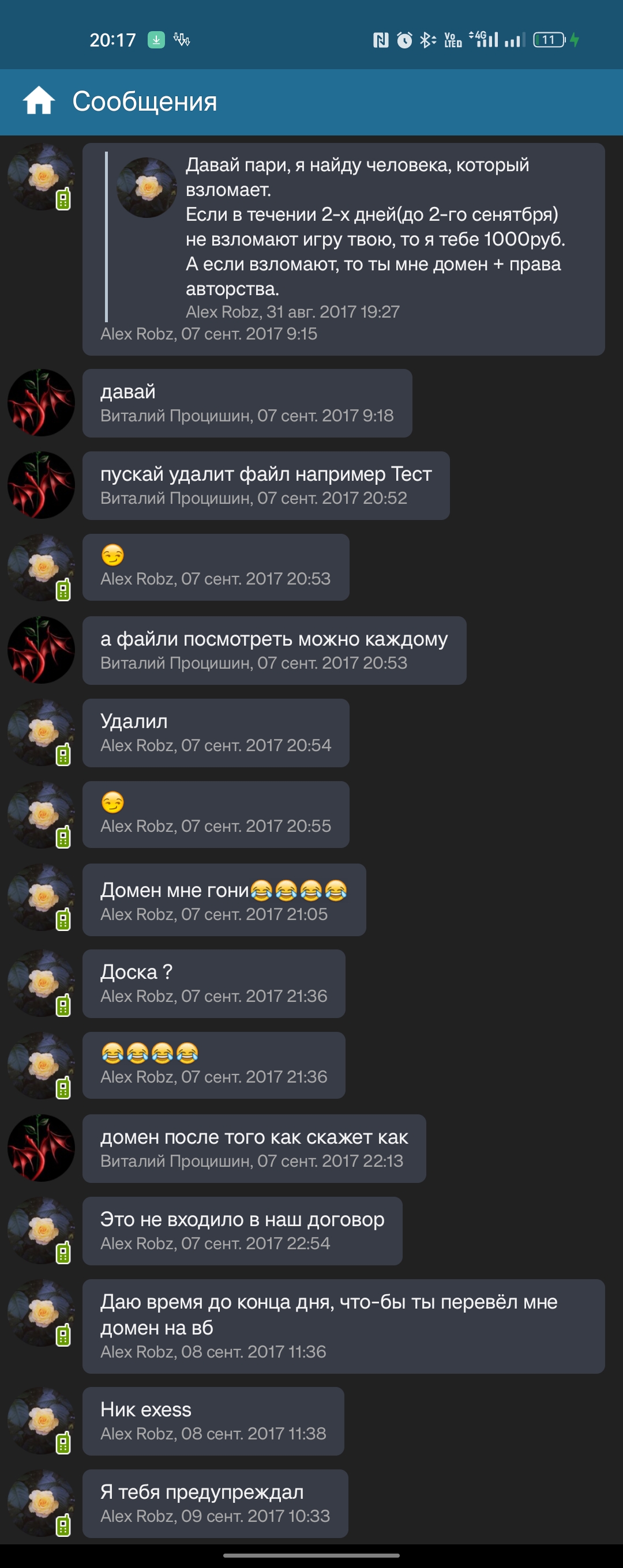Tap the battery indicator in status bar
623x1568 pixels.
[x=549, y=40]
